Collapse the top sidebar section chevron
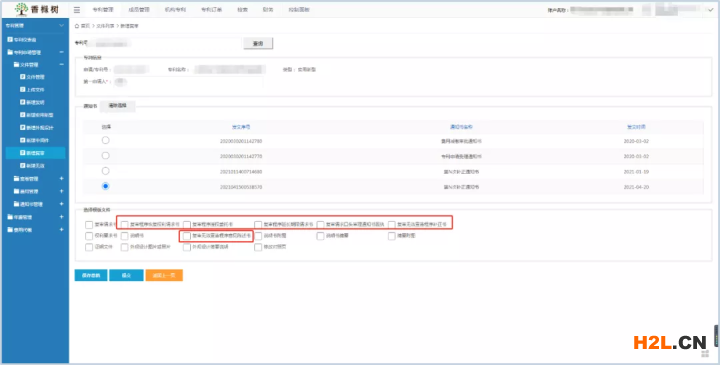720x365 pixels. point(62,26)
